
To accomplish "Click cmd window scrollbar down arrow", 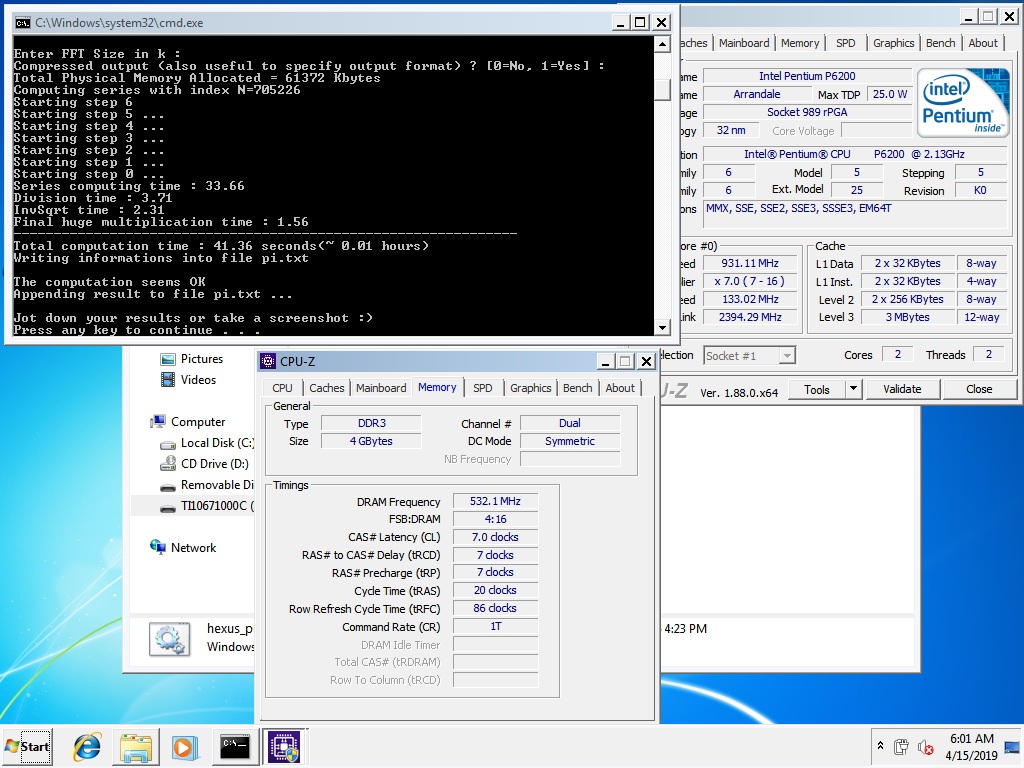I will point(662,328).
